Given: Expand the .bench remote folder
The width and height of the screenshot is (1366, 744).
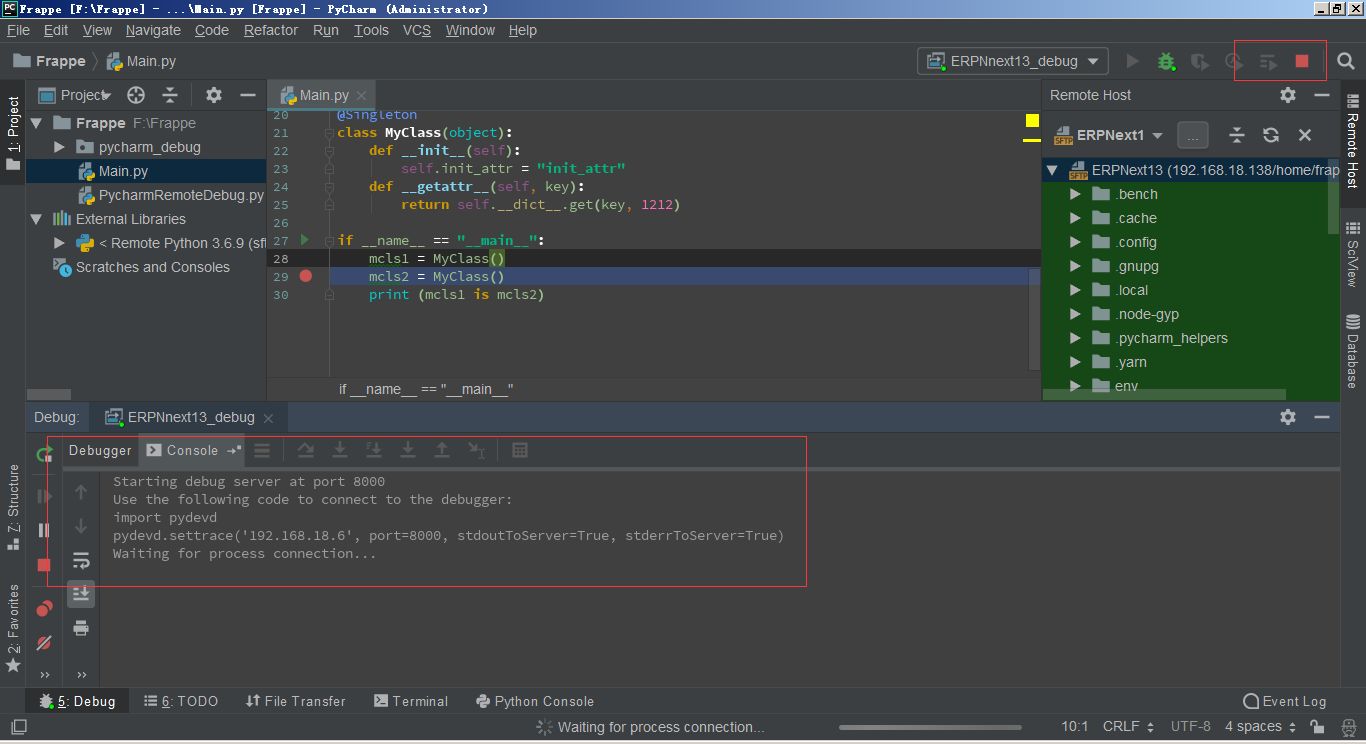Looking at the screenshot, I should (x=1075, y=194).
